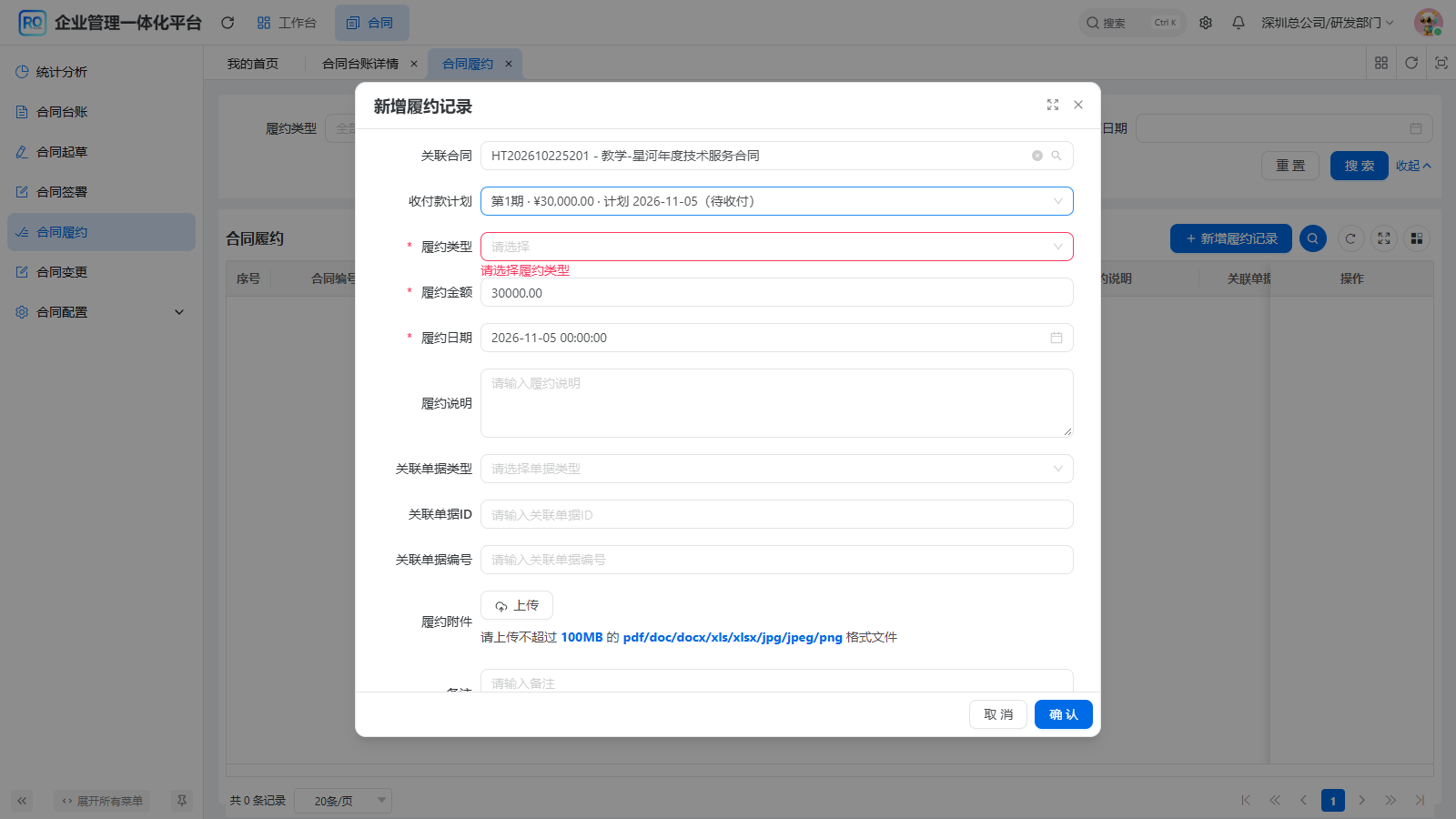The width and height of the screenshot is (1456, 819).
Task: Collapse the search filters via 收起
Action: click(x=1413, y=166)
